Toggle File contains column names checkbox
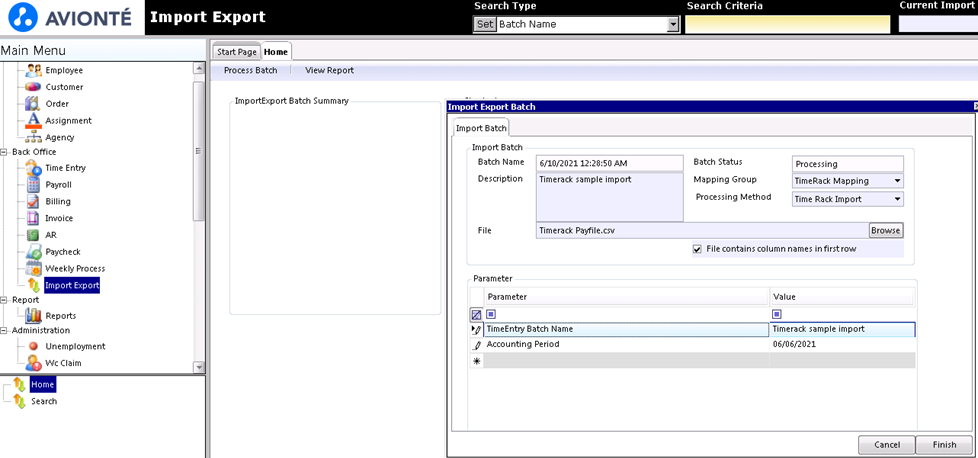 point(697,249)
